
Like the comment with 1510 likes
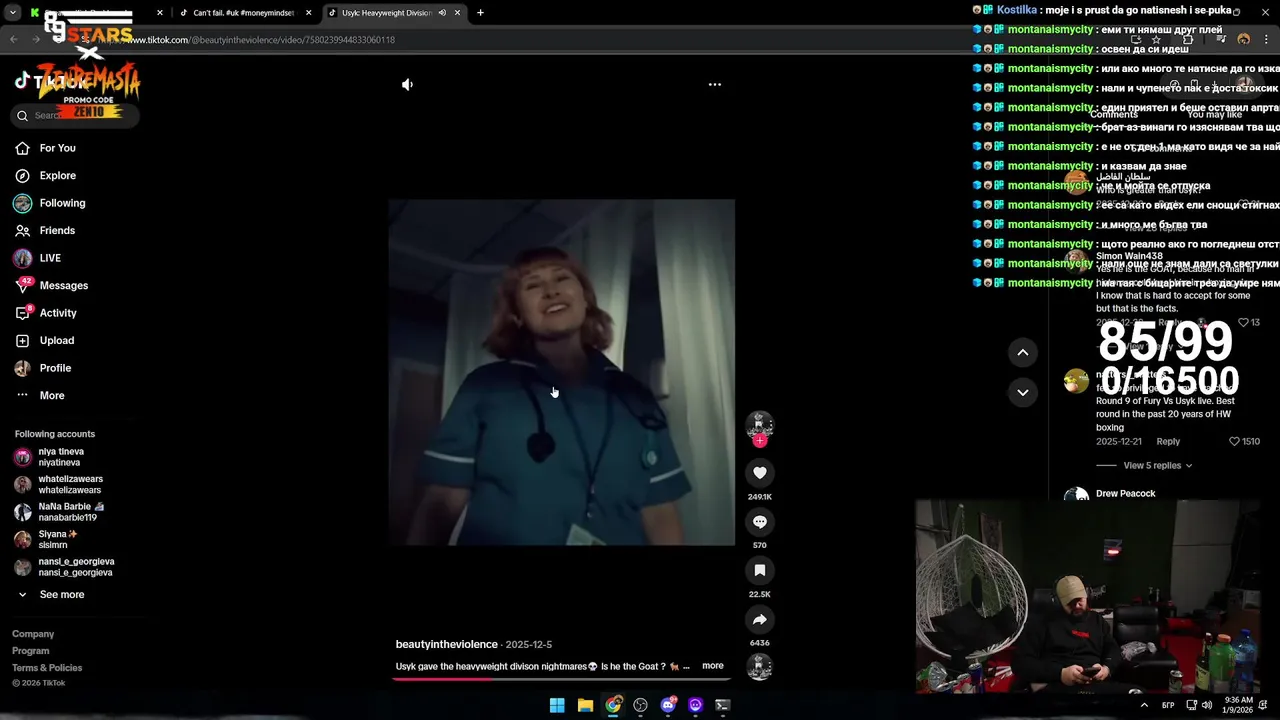click(x=1234, y=441)
